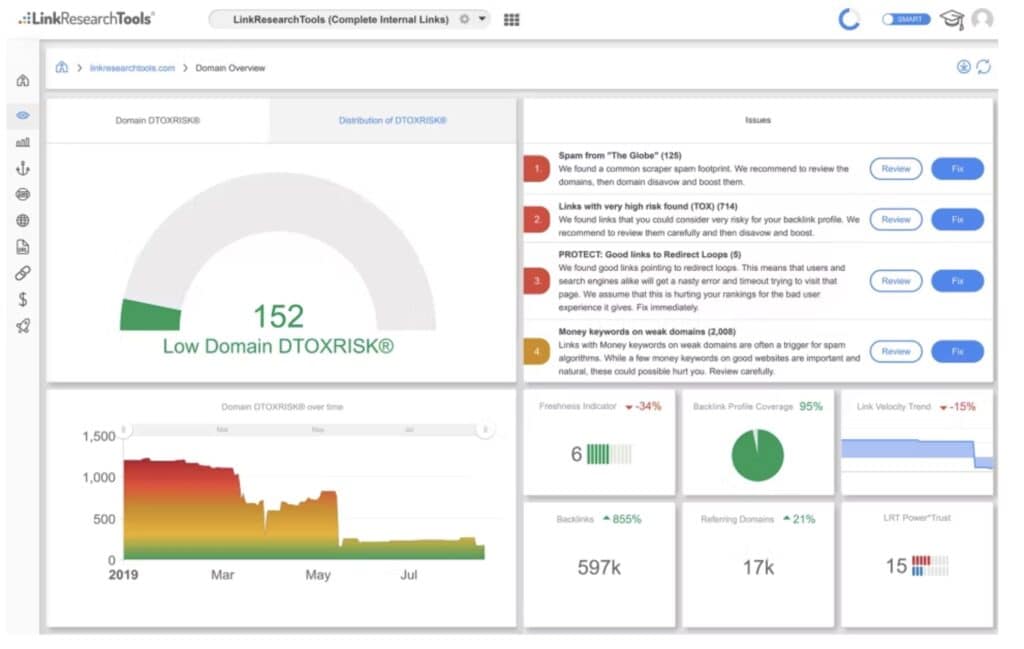This screenshot has height=649, width=1024.
Task: Click the bar chart sidebar icon
Action: pos(23,143)
